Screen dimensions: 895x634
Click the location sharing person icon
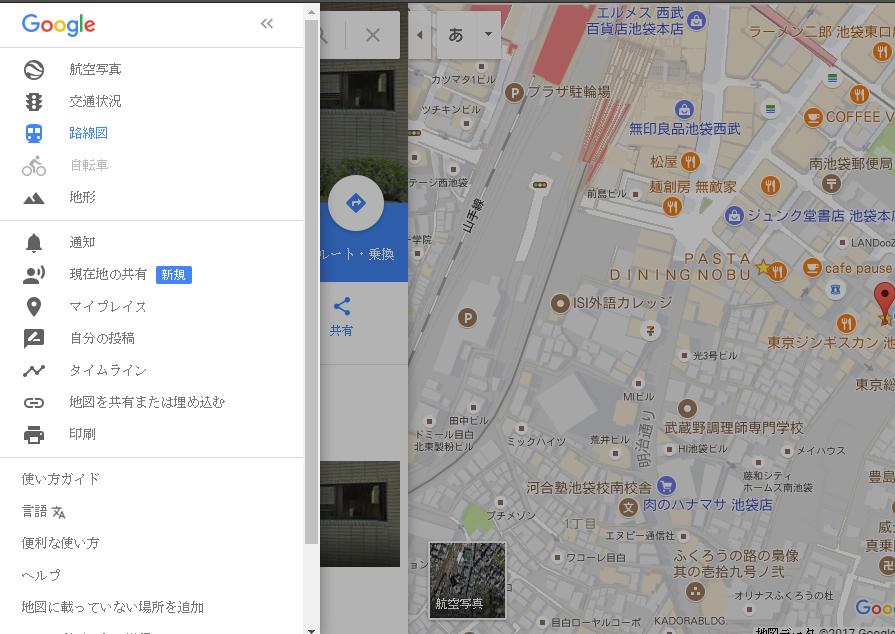34,274
